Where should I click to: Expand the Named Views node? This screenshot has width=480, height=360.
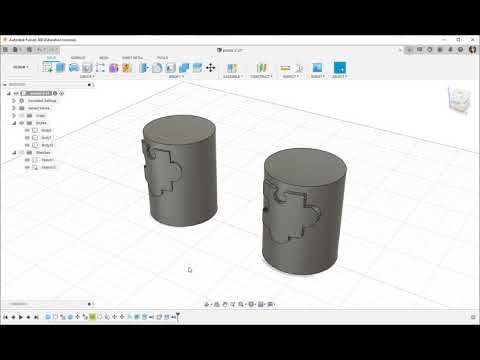[14, 108]
